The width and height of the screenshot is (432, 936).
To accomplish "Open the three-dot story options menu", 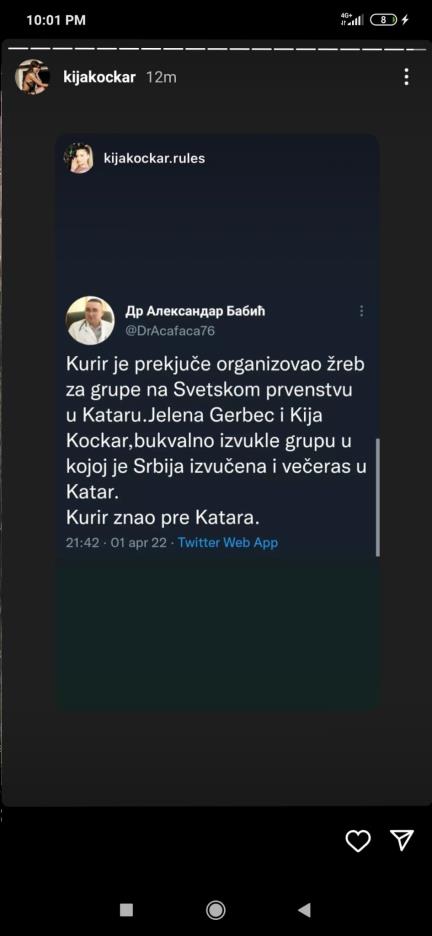I will coord(406,76).
